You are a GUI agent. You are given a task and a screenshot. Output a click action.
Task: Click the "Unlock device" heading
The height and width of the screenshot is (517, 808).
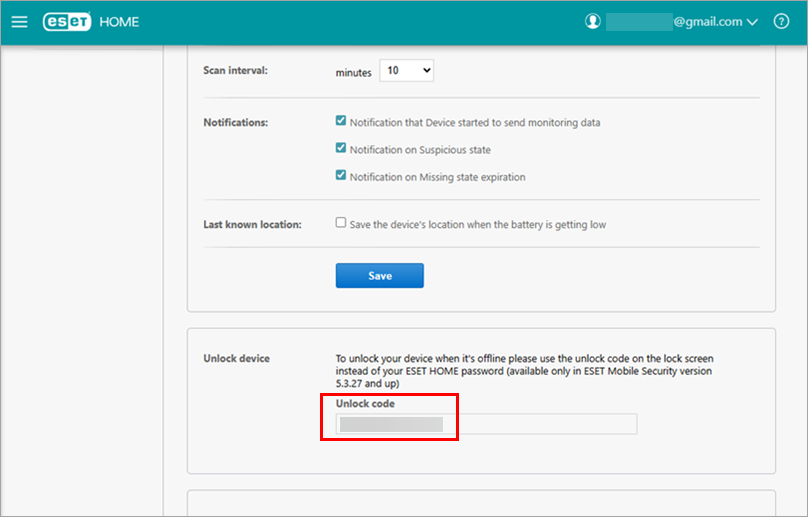click(x=237, y=358)
